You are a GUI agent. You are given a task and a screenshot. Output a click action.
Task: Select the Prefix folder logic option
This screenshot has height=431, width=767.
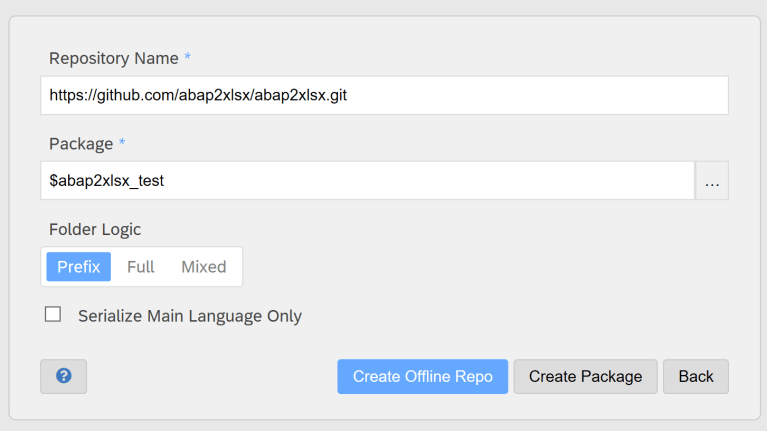point(78,267)
